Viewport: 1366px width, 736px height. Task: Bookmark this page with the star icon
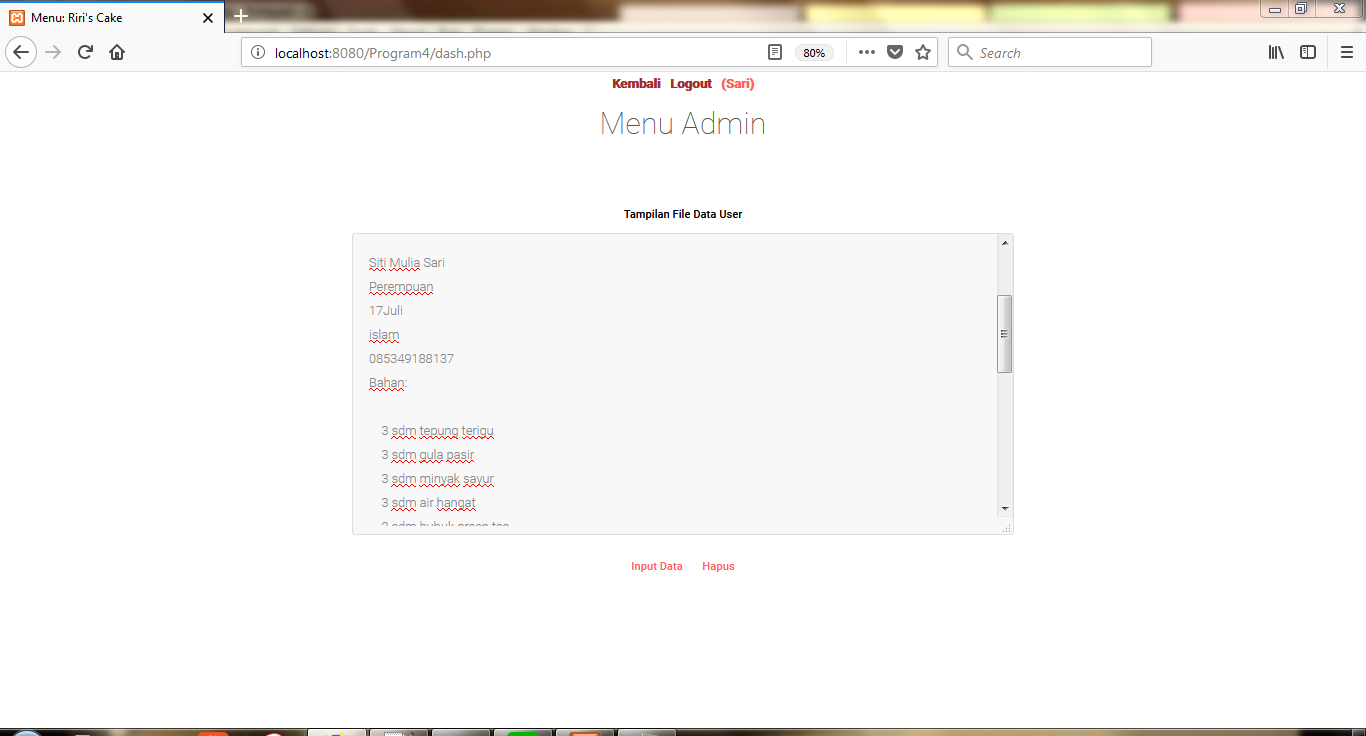[x=921, y=52]
